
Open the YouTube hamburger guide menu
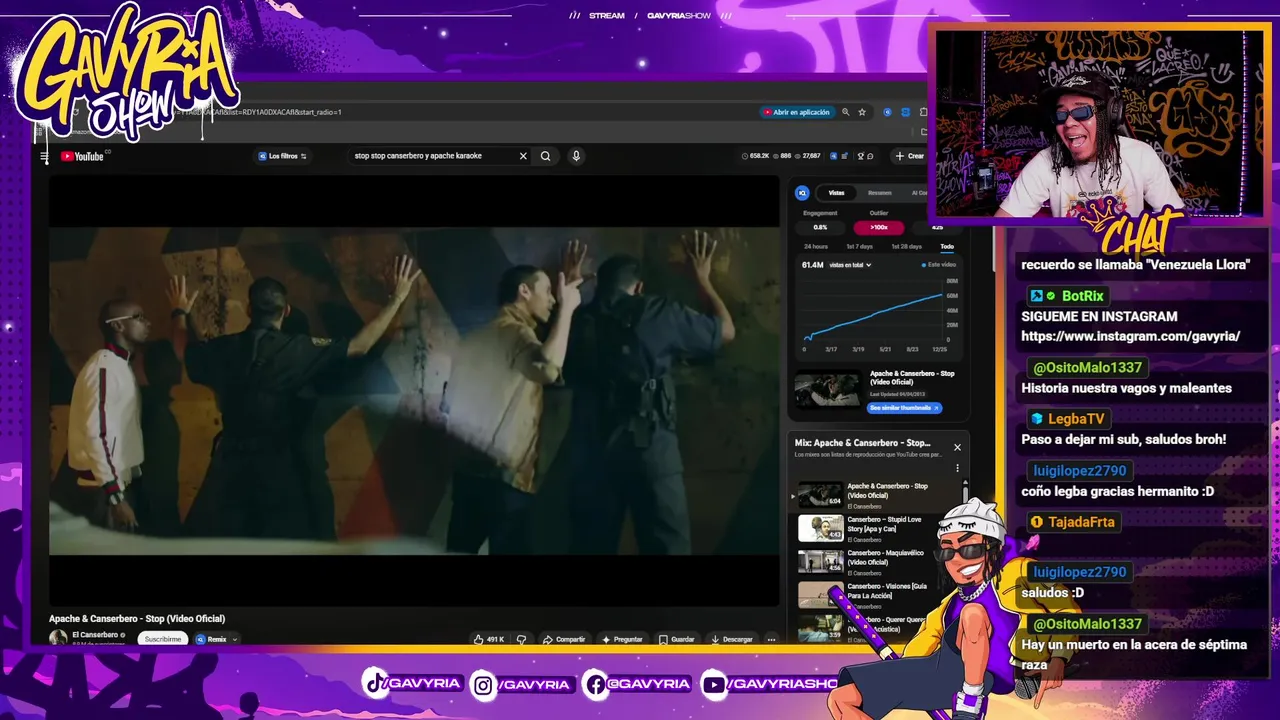tap(44, 156)
